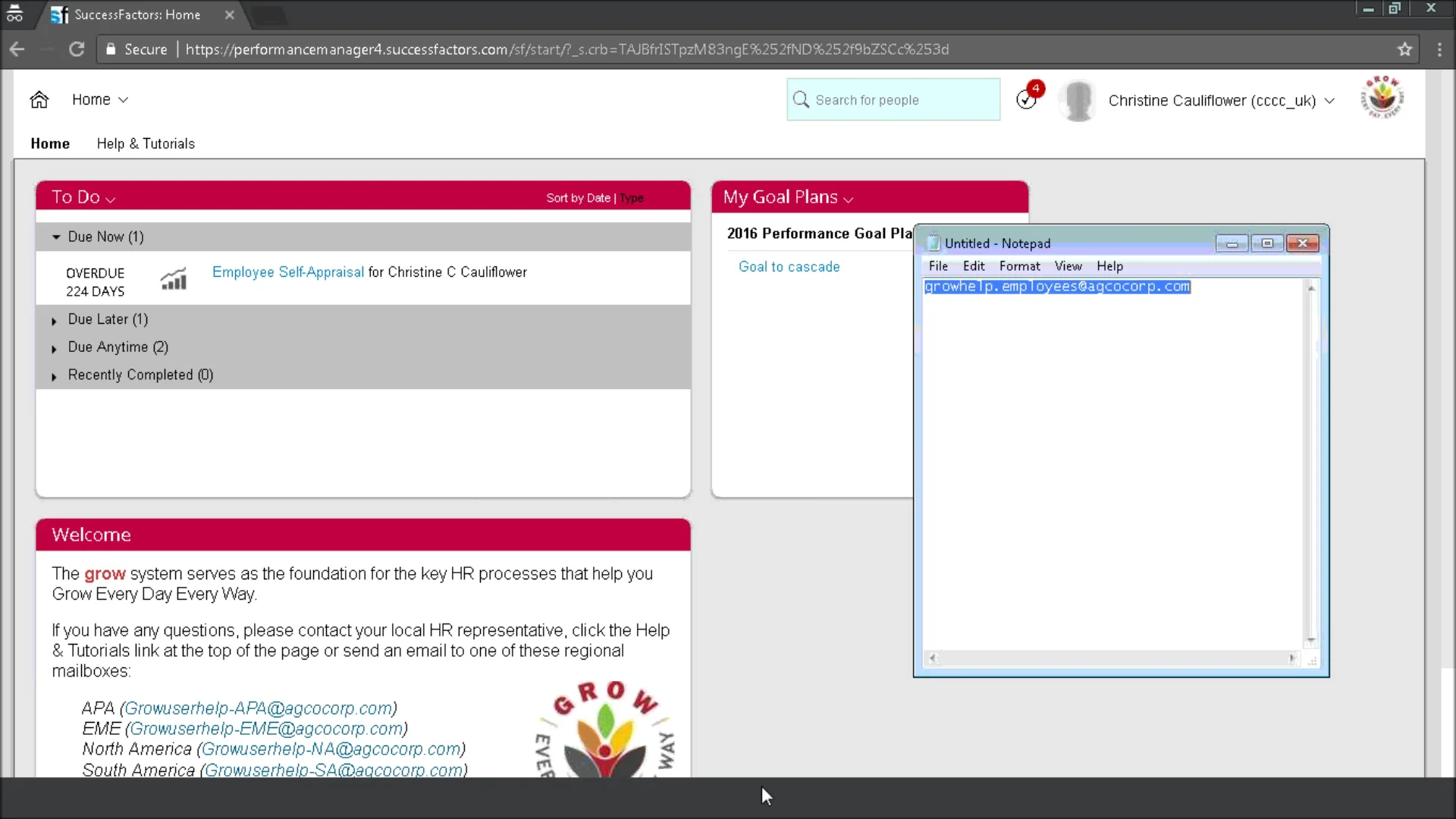Click the Goal to cascade link
Image resolution: width=1456 pixels, height=819 pixels.
(789, 266)
